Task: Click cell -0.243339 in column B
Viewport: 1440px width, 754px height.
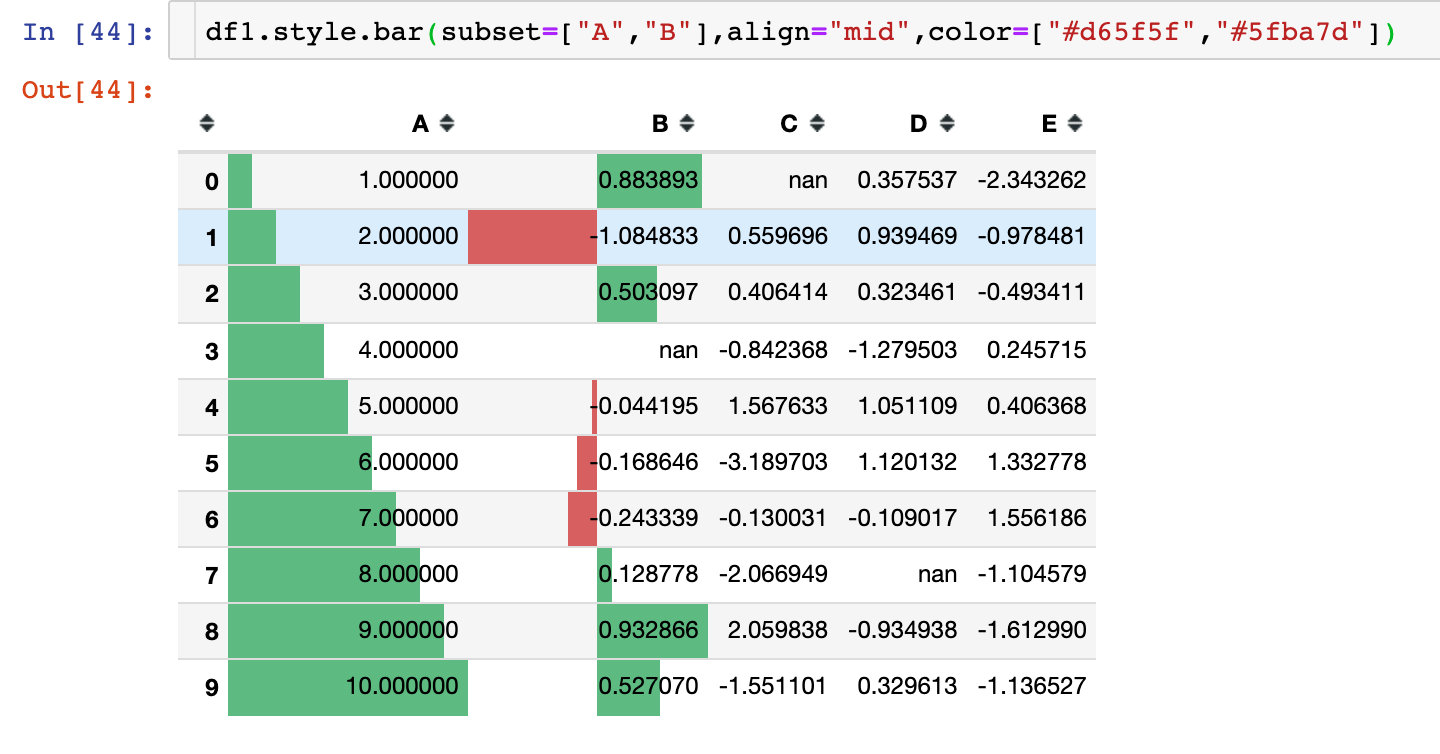Action: click(x=644, y=517)
